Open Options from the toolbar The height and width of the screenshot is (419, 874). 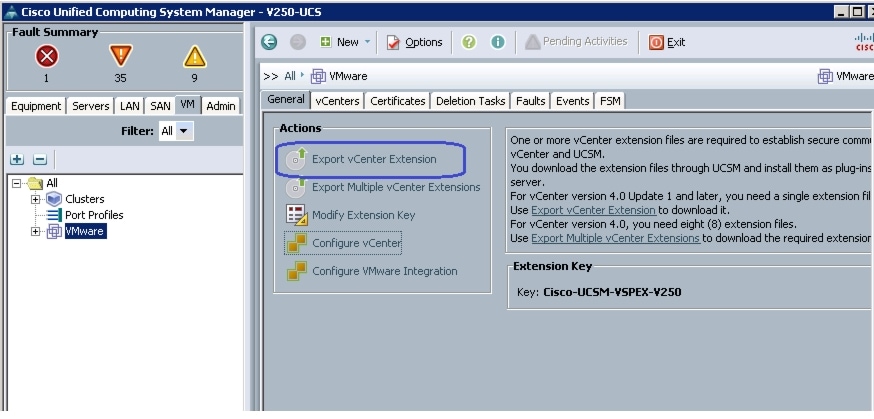coord(415,42)
